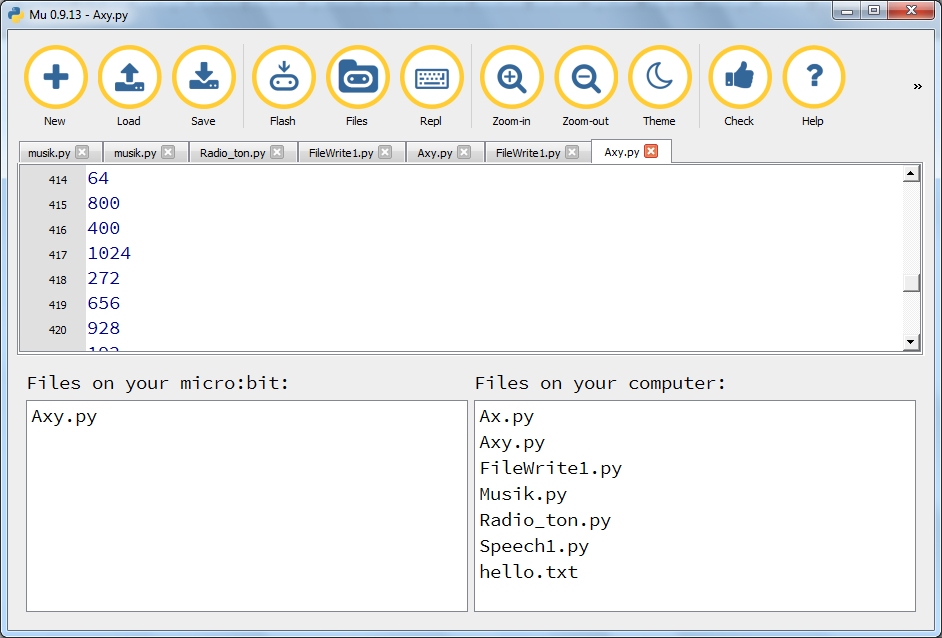Open the Repl icon
Screen dimensions: 942x638
(431, 78)
